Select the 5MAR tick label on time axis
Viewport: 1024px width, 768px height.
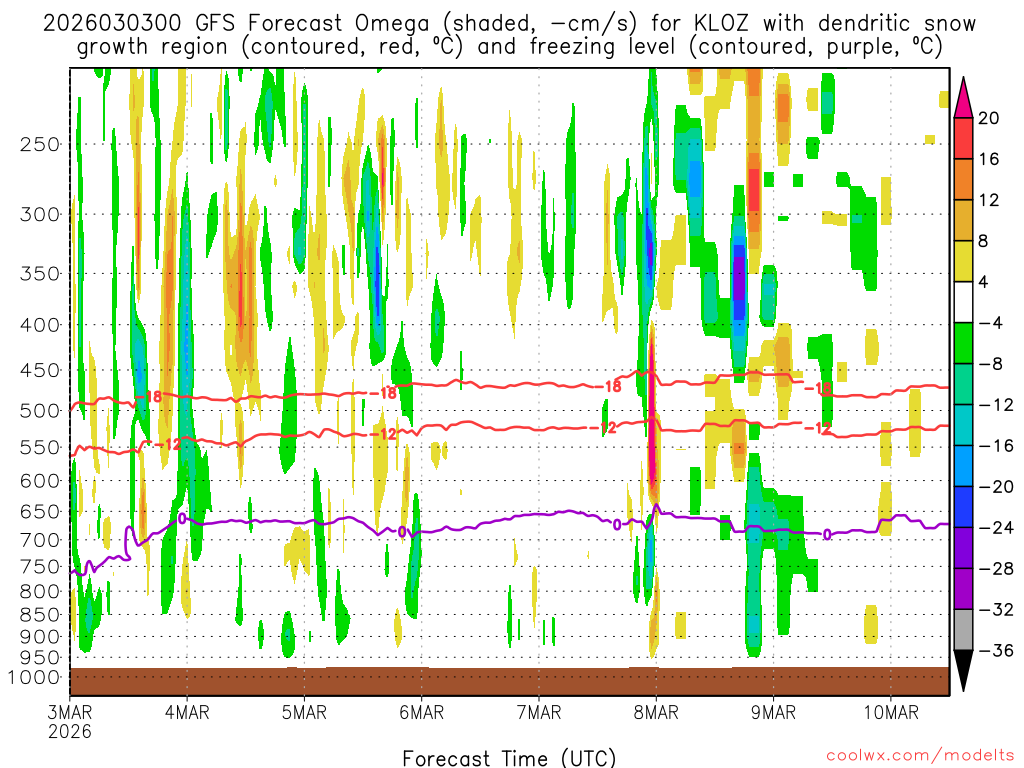(304, 712)
